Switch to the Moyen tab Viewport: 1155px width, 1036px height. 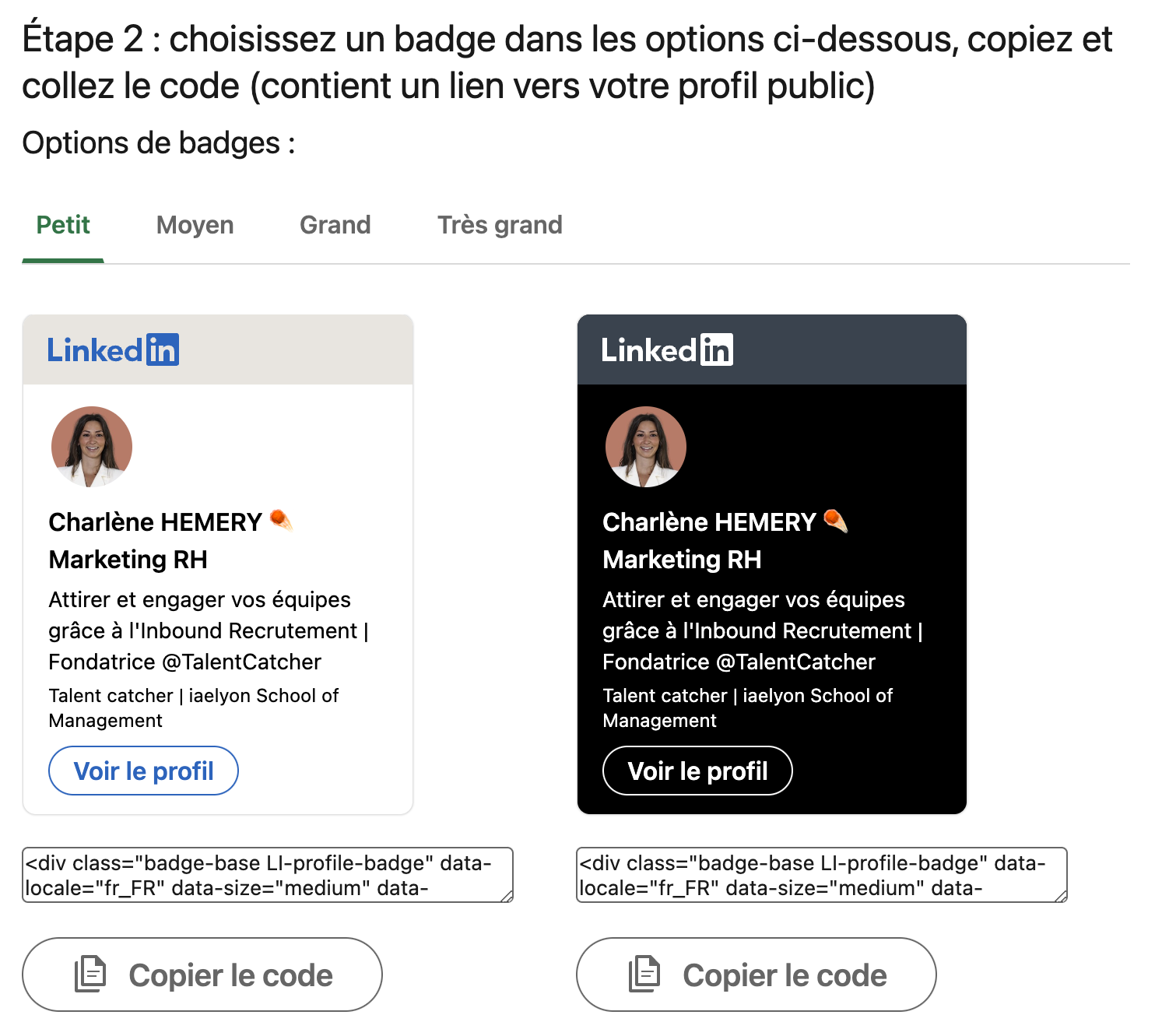click(x=195, y=225)
